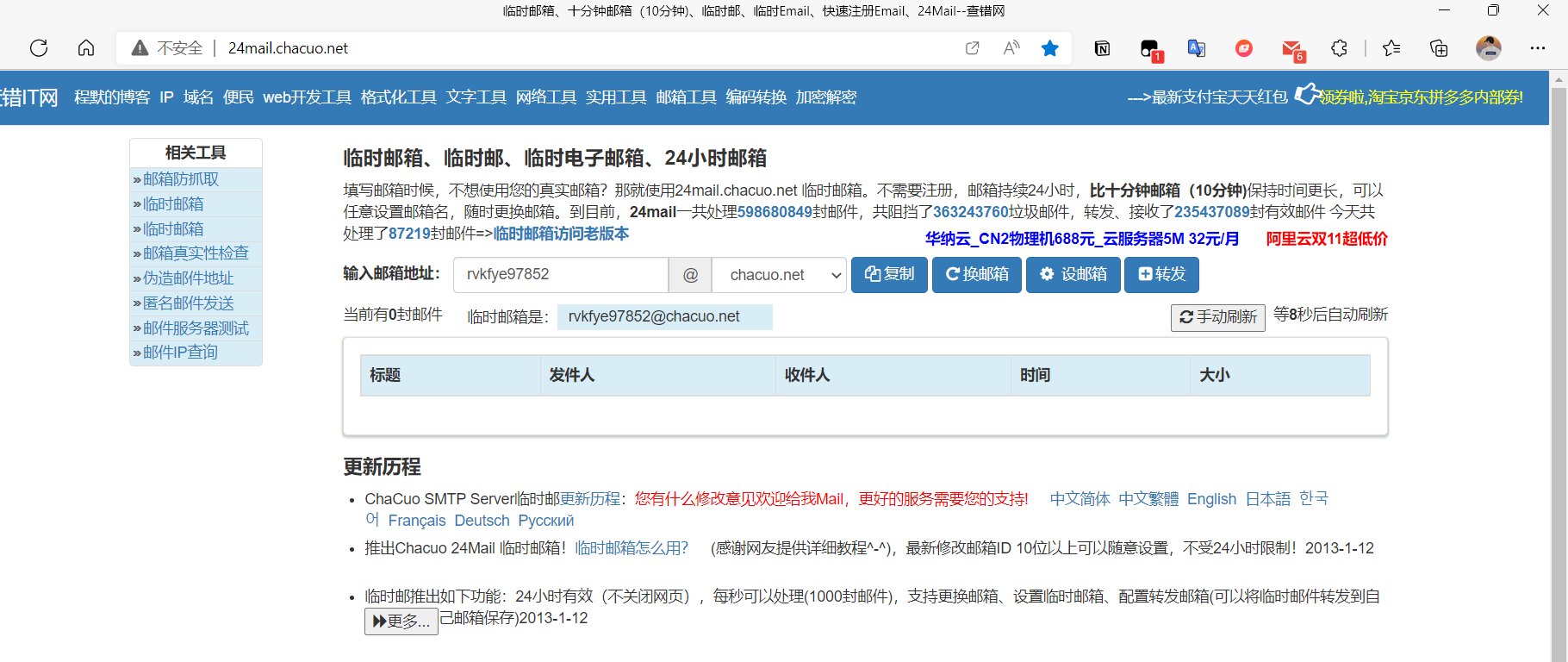Open the 邮箱防抓取 sidebar link
Image resolution: width=1568 pixels, height=662 pixels.
click(x=181, y=179)
